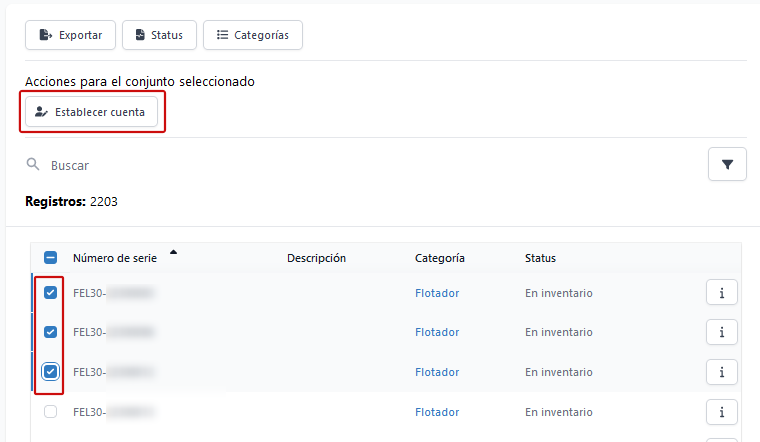Open the filter funnel icon button
760x442 pixels.
[x=727, y=164]
